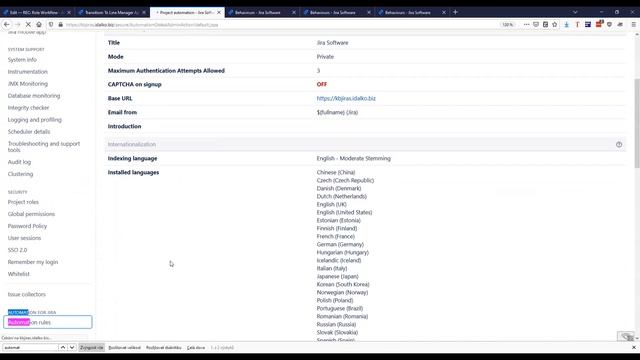Click 'Private' mode value

click(325, 57)
